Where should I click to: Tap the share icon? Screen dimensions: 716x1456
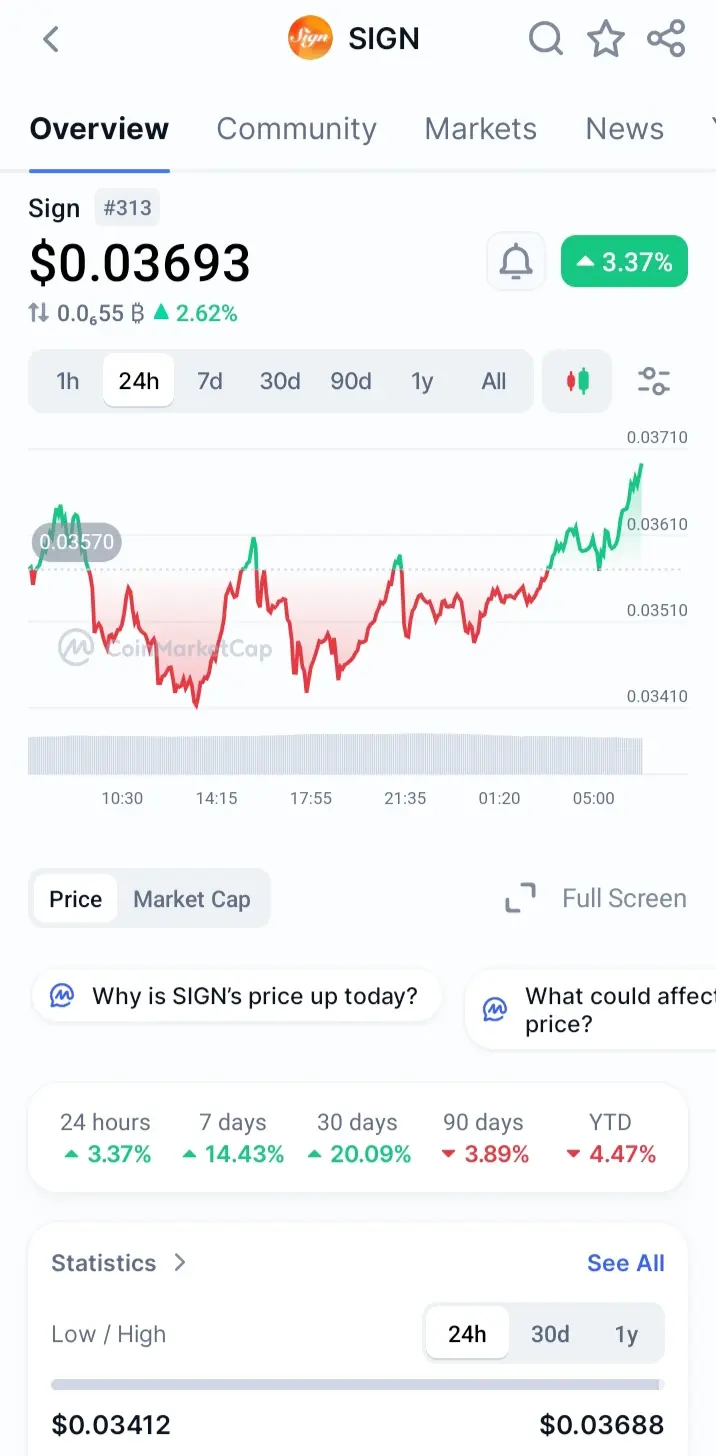point(666,39)
